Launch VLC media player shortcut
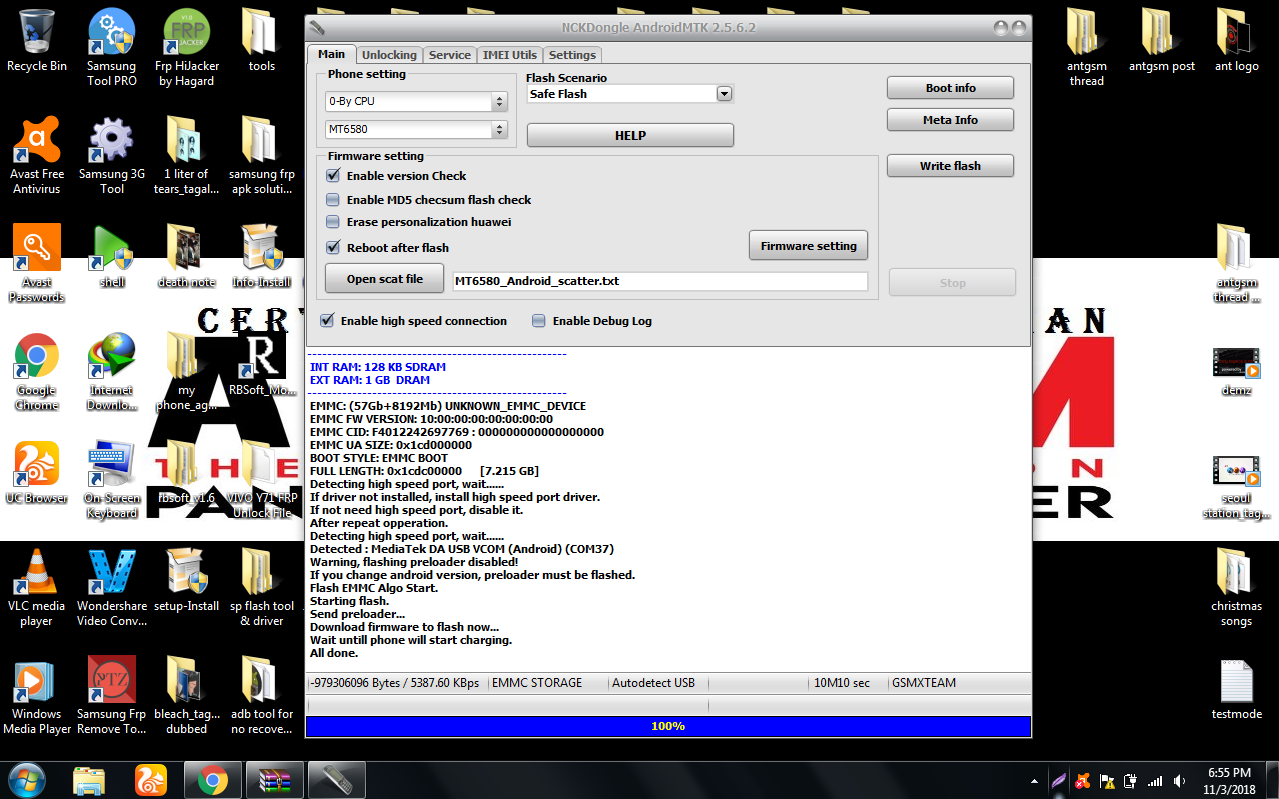Screen dimensions: 1279x799 (x=36, y=588)
